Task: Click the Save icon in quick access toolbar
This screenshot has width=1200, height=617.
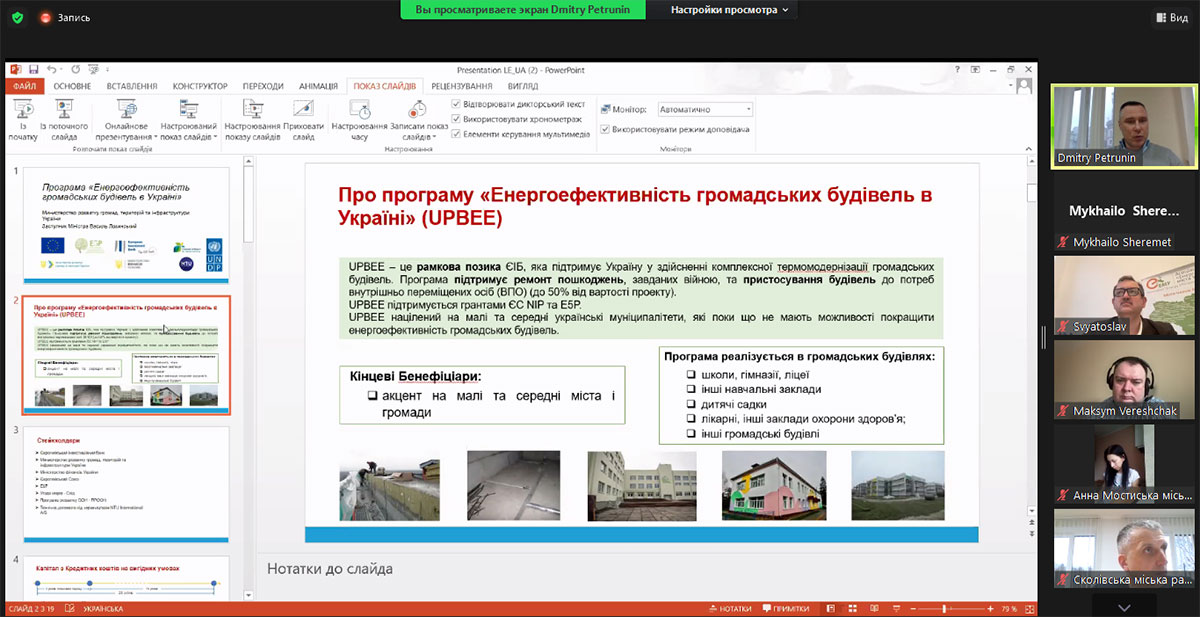Action: [x=34, y=69]
